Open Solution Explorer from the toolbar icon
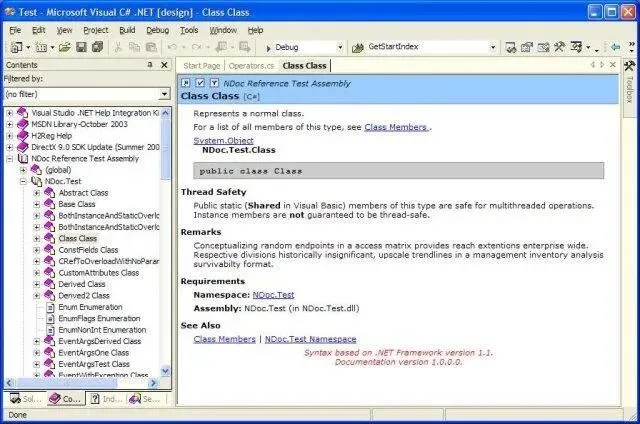 pyautogui.click(x=511, y=47)
